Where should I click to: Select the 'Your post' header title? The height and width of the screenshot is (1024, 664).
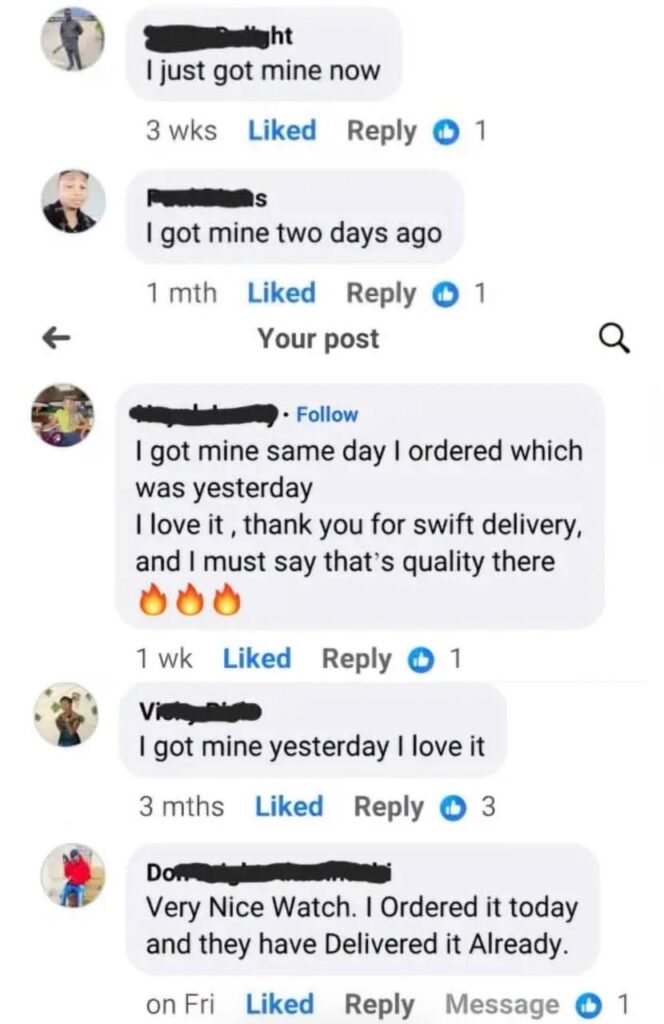point(318,339)
